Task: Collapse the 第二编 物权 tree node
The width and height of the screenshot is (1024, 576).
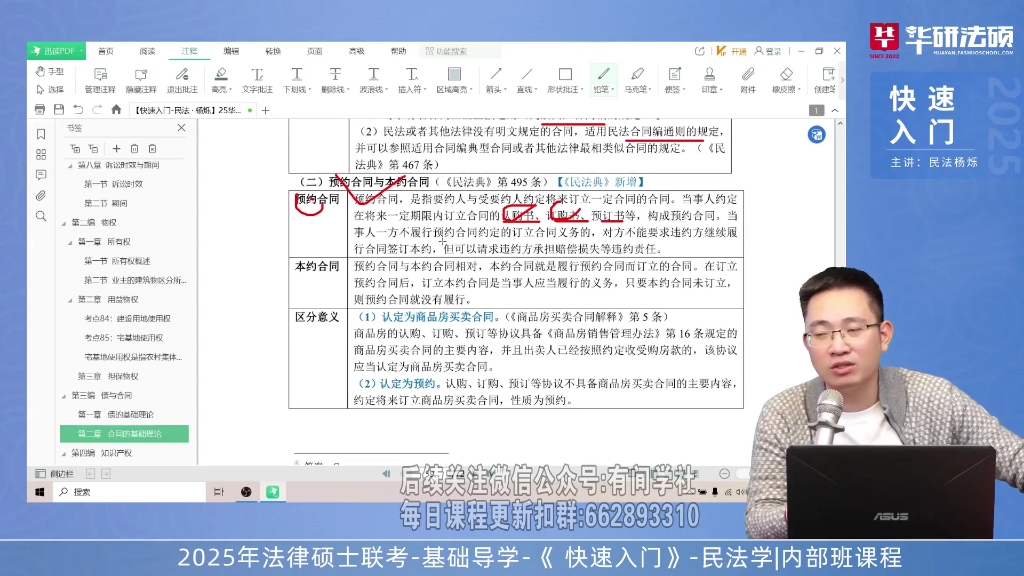Action: click(x=64, y=223)
